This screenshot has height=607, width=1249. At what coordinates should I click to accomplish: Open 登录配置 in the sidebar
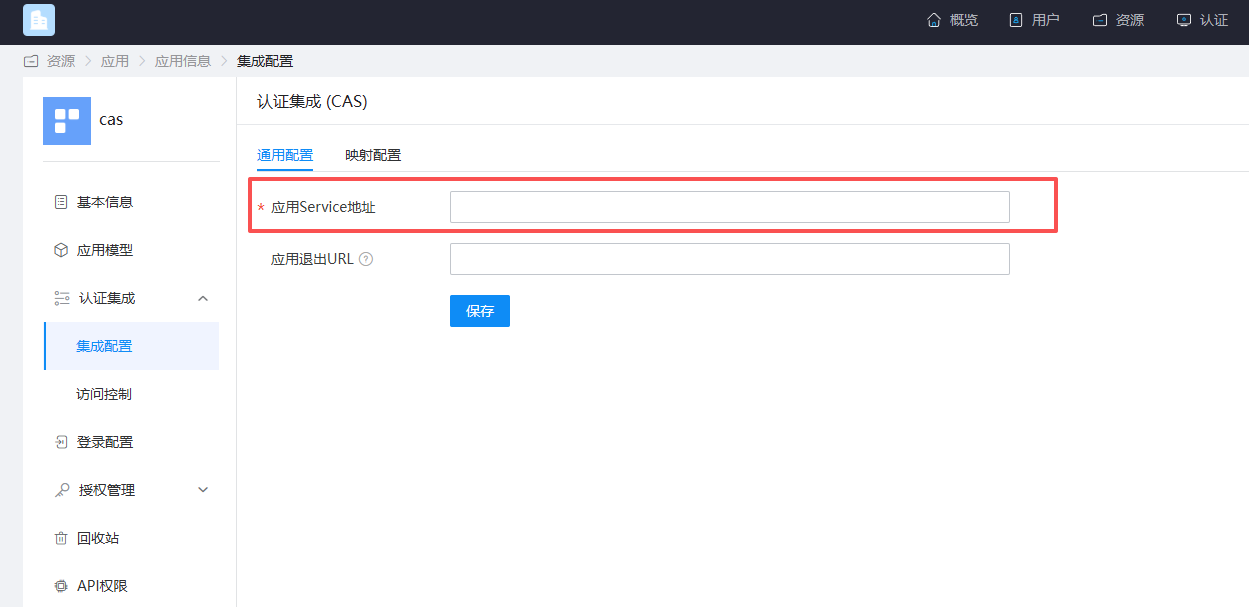[131, 442]
